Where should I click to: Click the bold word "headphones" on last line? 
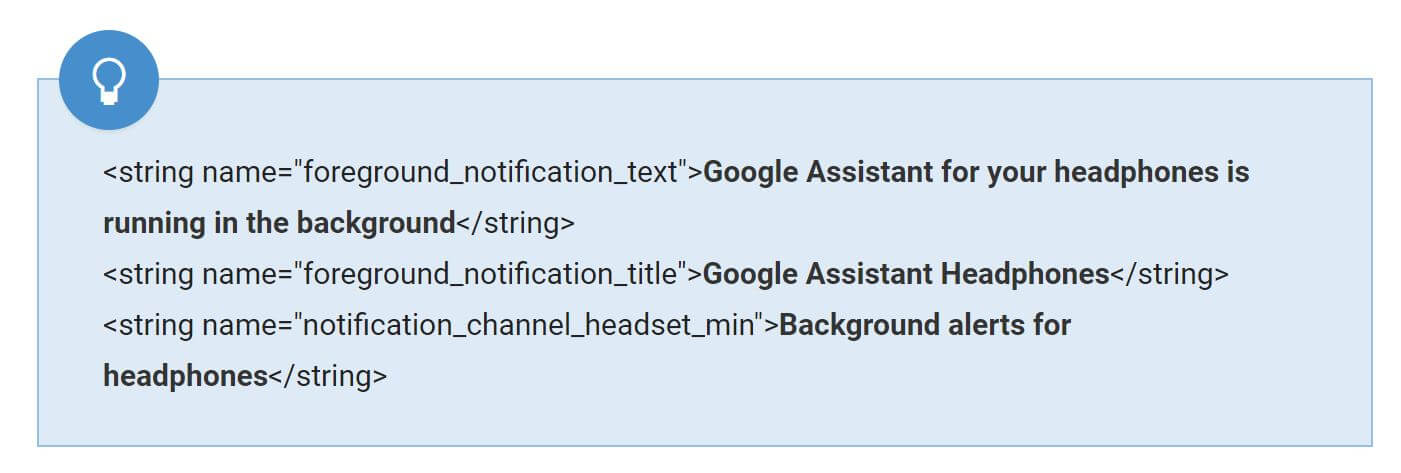[185, 376]
